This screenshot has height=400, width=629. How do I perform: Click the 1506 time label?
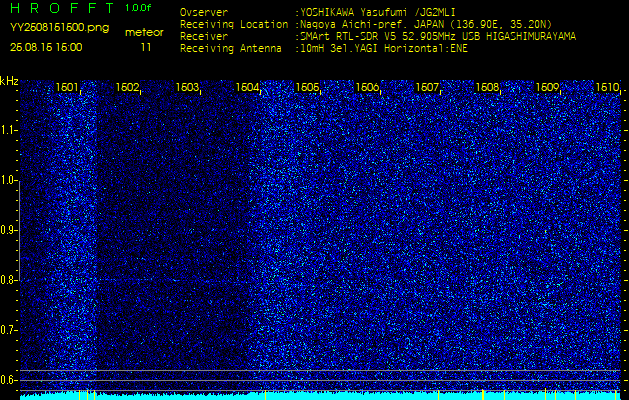click(x=367, y=87)
